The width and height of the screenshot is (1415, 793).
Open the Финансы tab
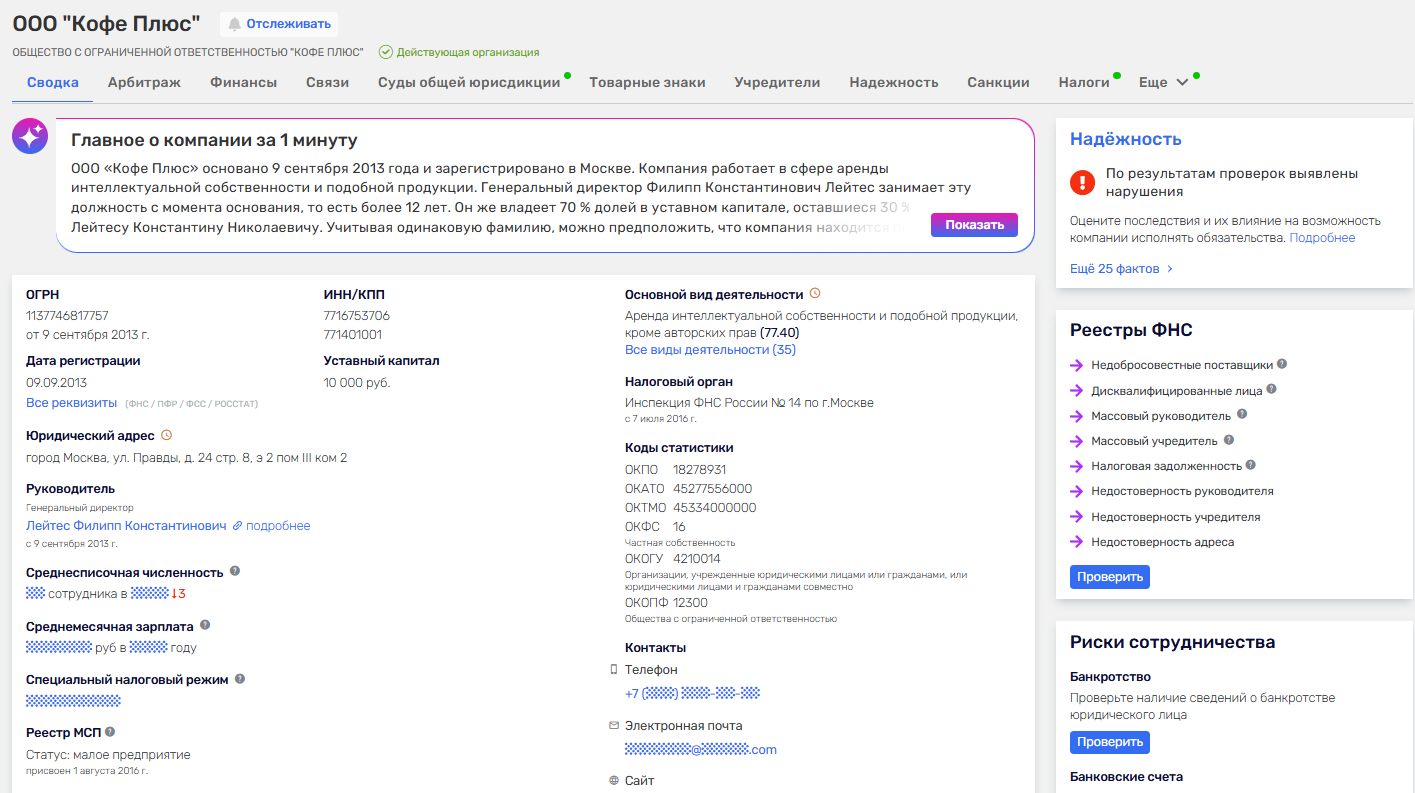click(x=243, y=82)
